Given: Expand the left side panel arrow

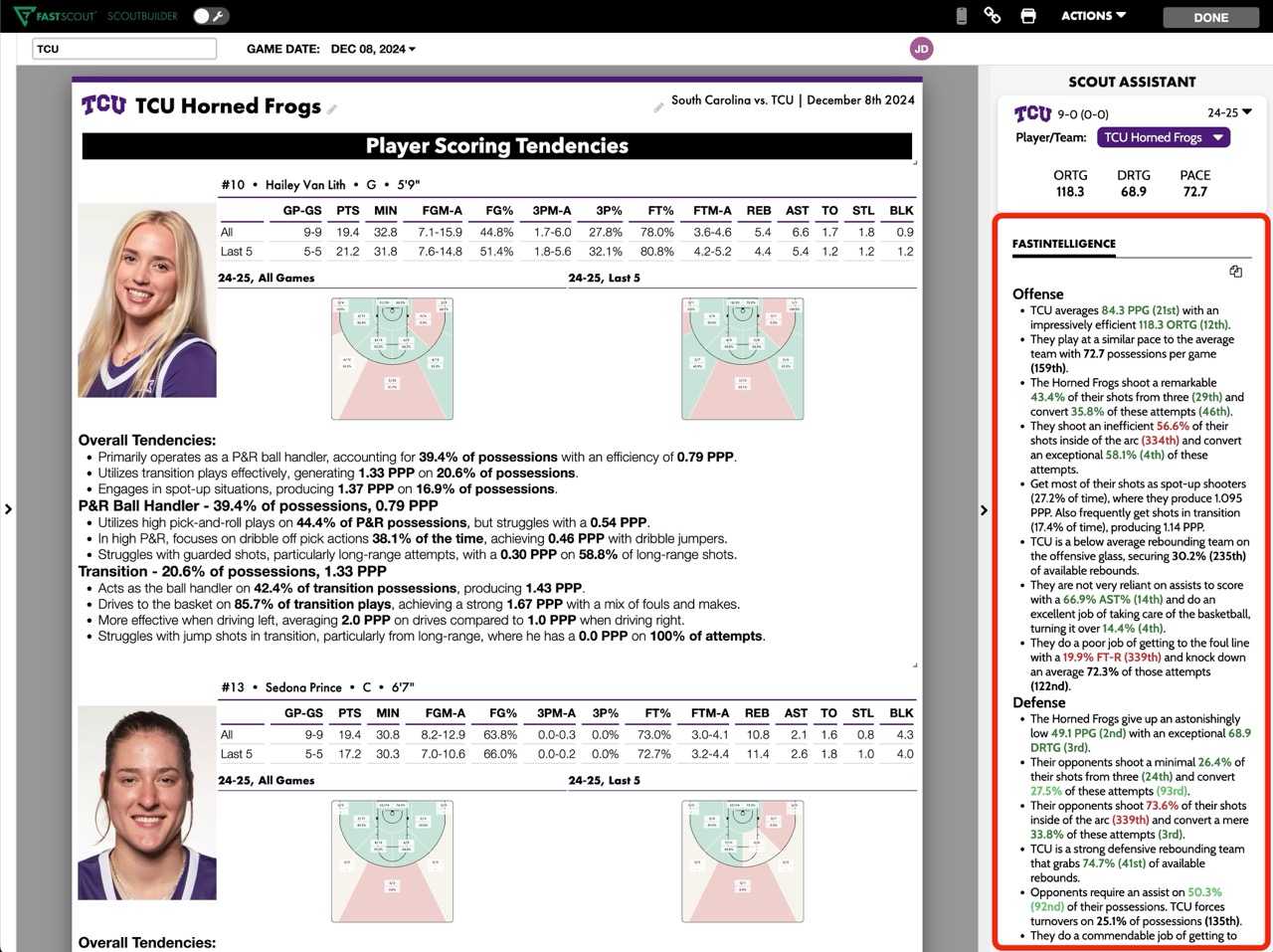Looking at the screenshot, I should coord(8,509).
